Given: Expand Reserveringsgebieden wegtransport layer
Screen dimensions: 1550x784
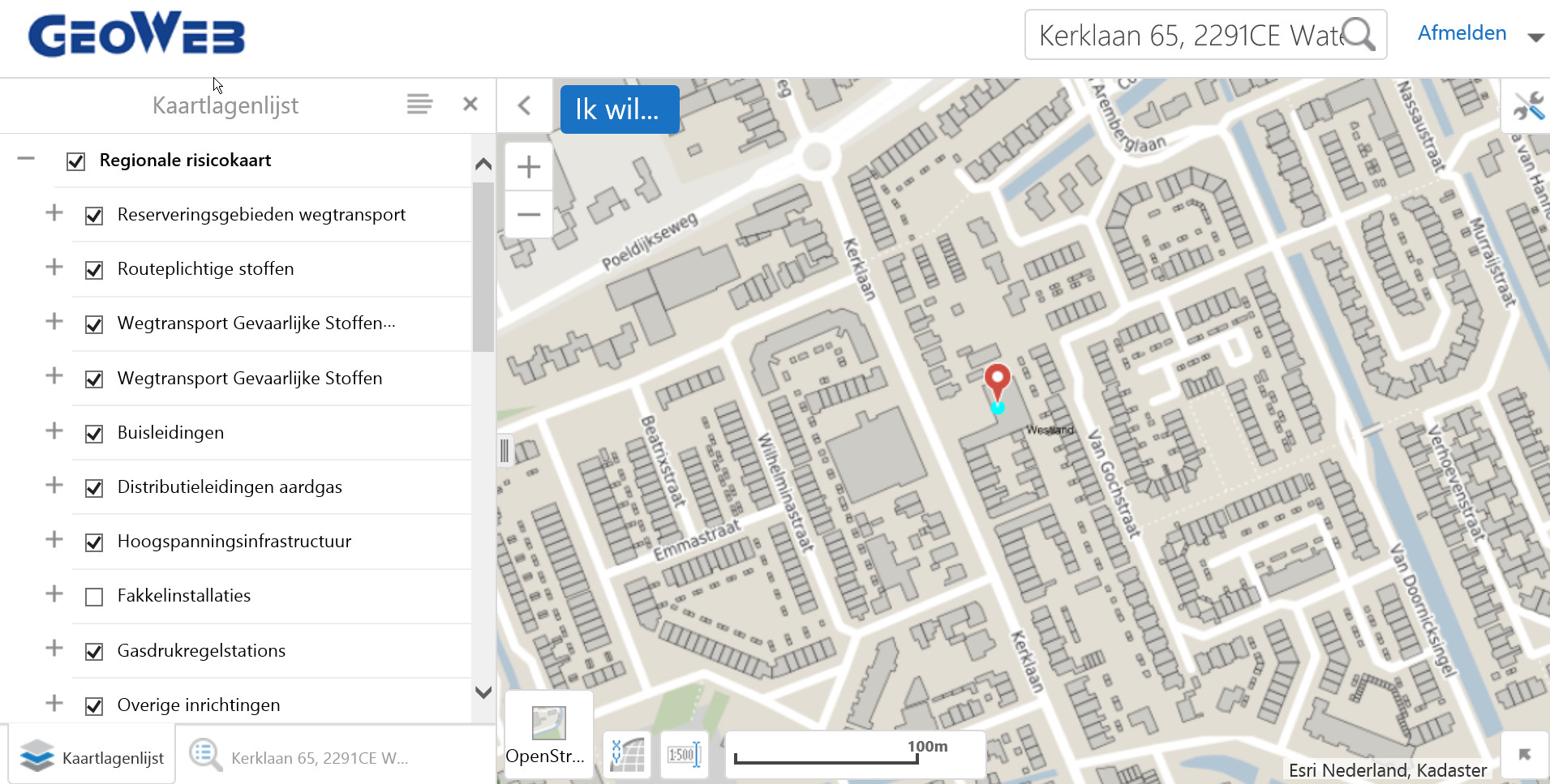Looking at the screenshot, I should point(54,212).
